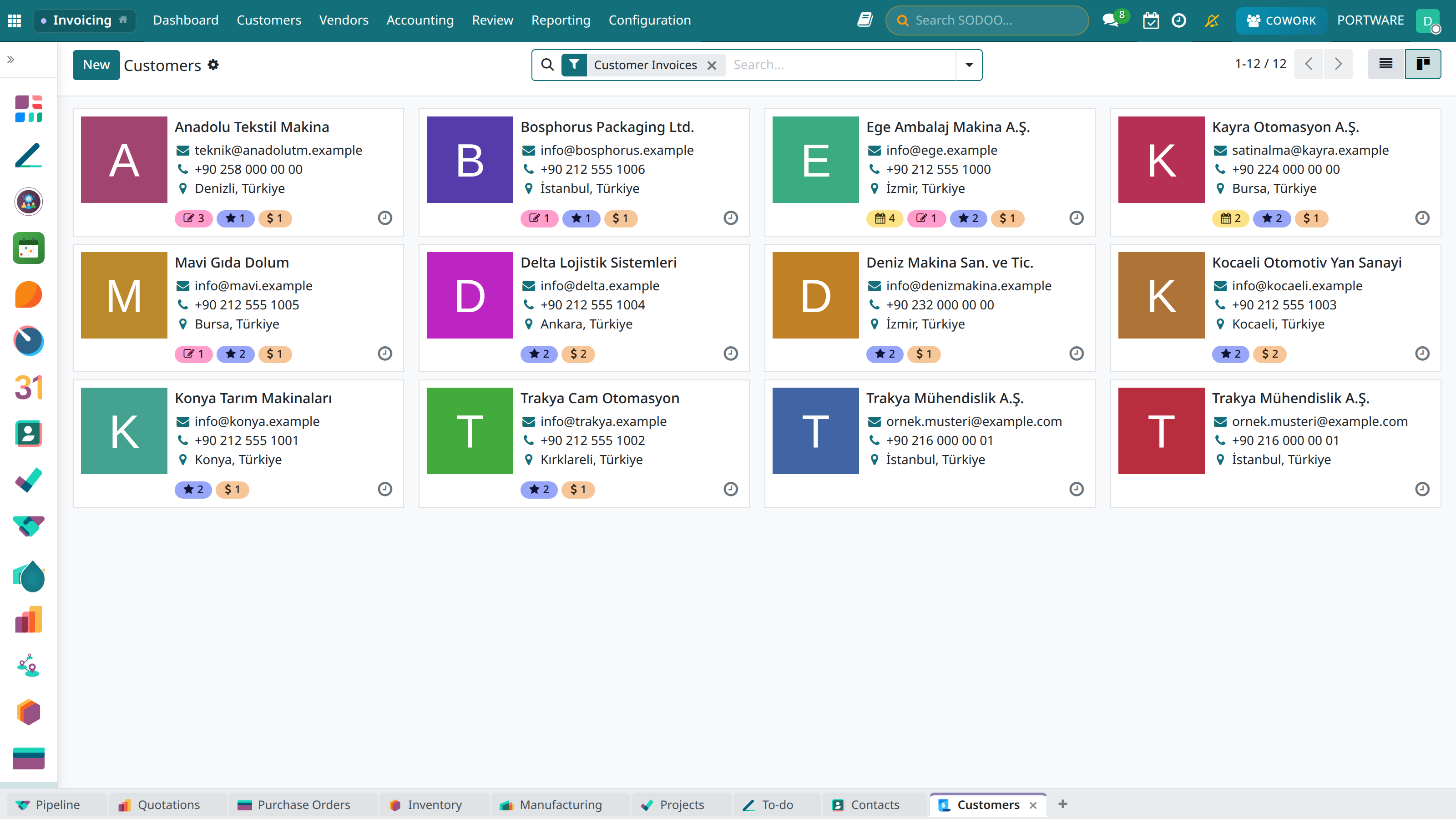Open the Reporting menu
1456x819 pixels.
point(561,20)
